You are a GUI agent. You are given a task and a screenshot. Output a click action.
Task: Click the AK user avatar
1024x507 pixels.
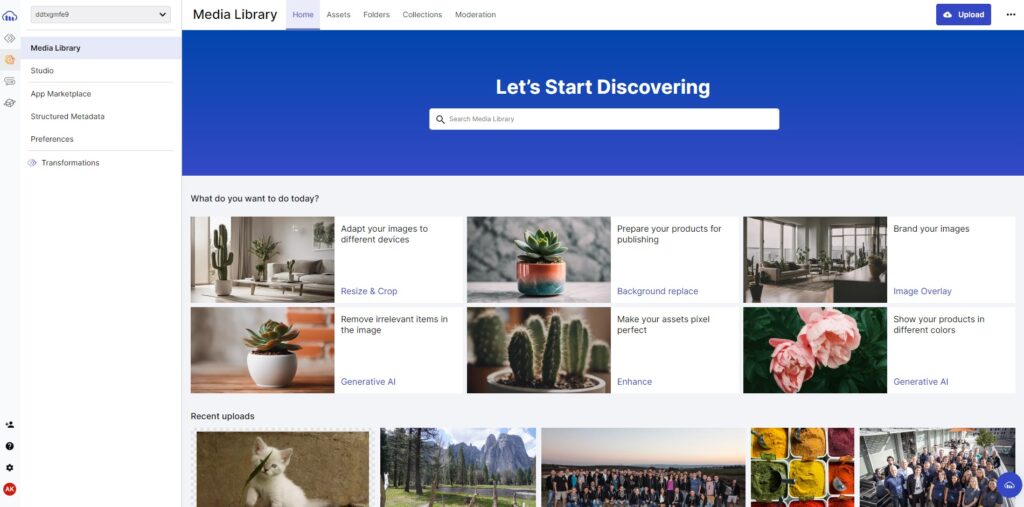10,489
